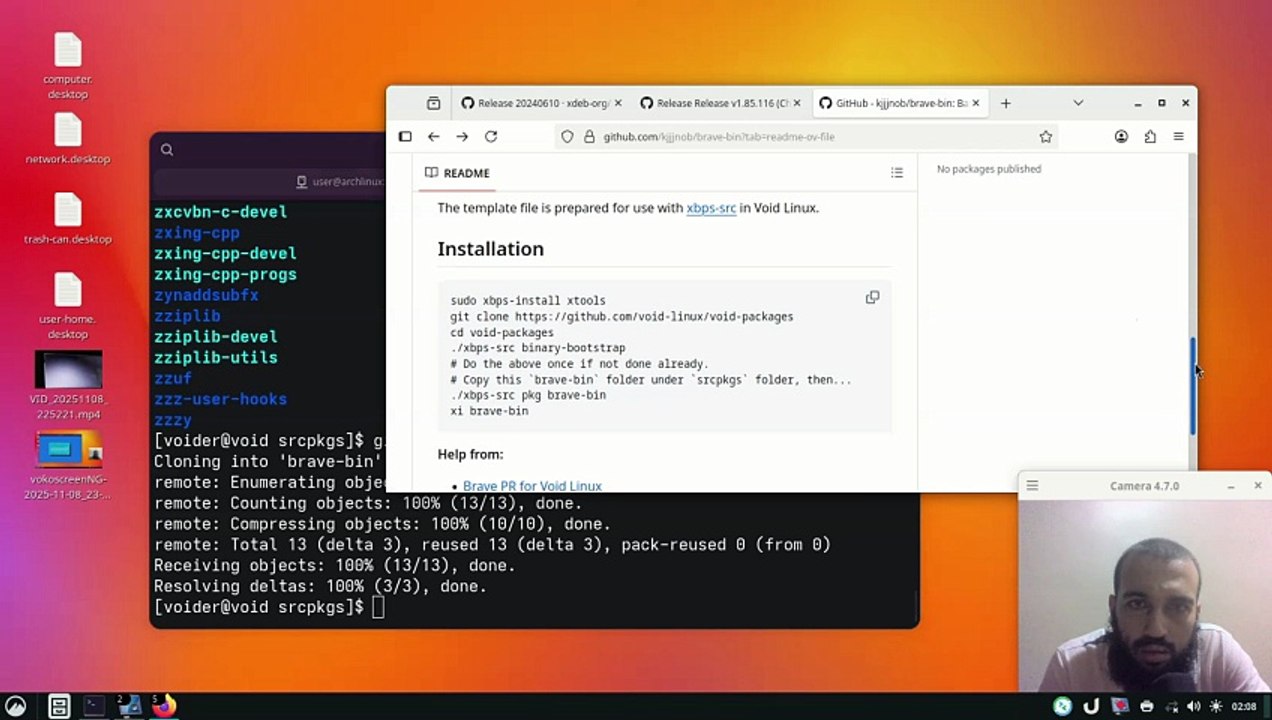Open the volume speaker tray icon
This screenshot has width=1272, height=720.
coord(1193,706)
